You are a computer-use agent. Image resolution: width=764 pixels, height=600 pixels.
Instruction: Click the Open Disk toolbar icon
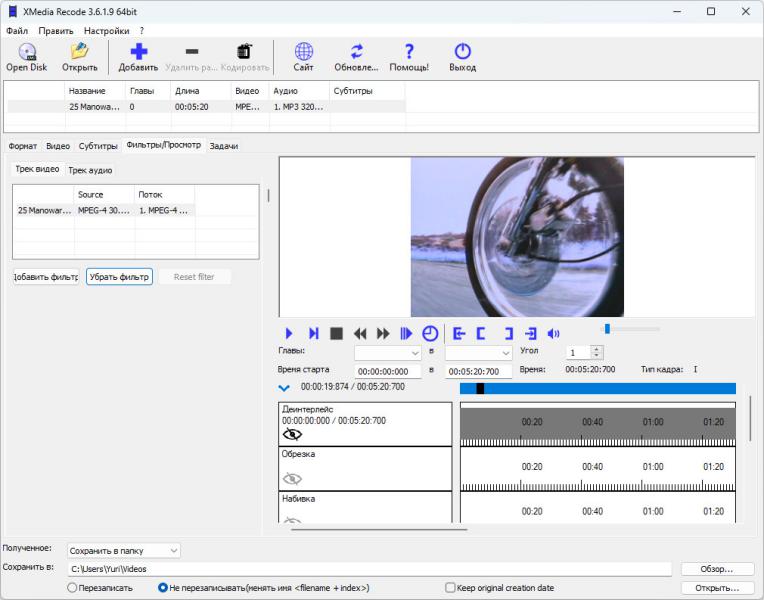(27, 52)
